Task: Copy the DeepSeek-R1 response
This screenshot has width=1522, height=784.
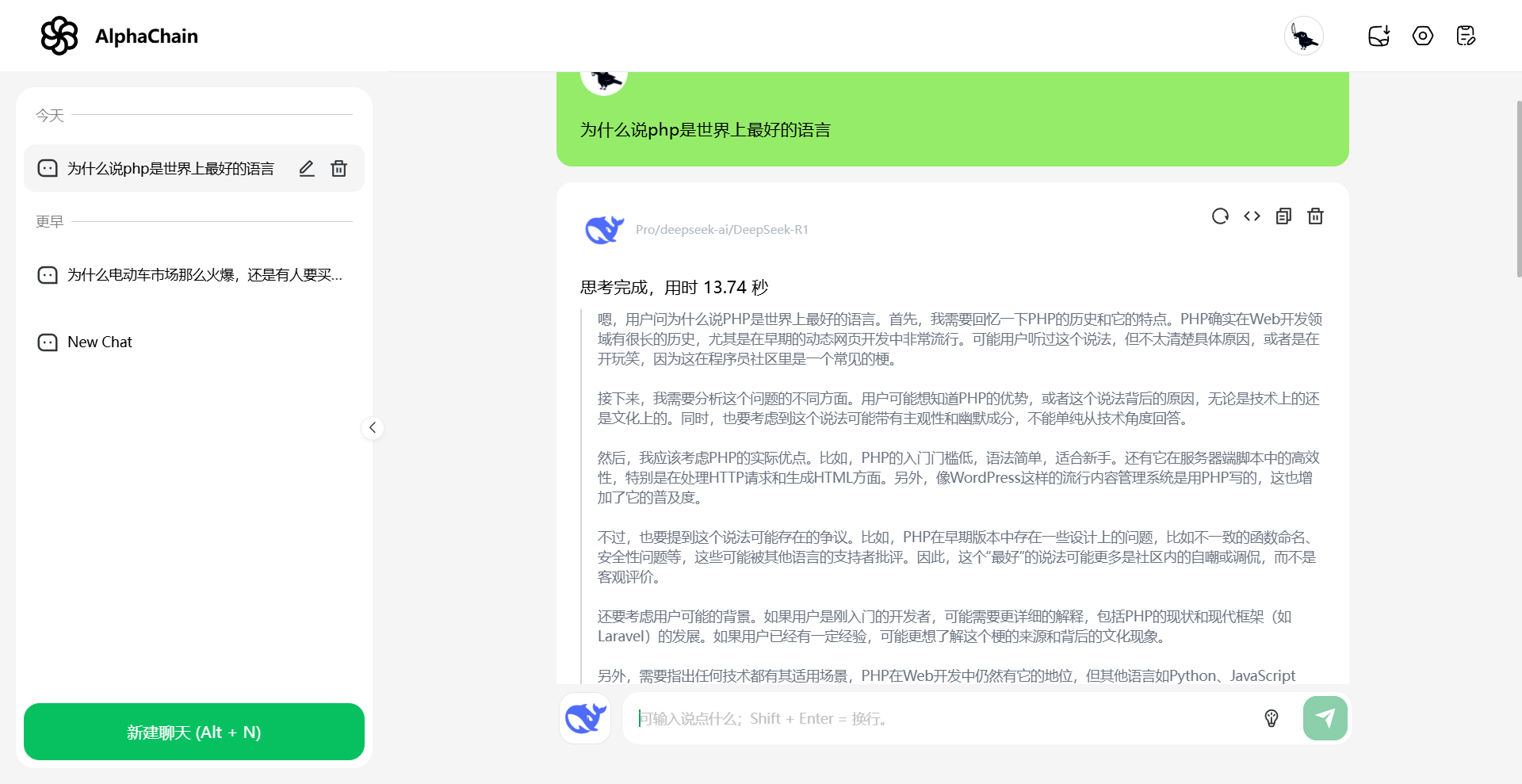Action: pyautogui.click(x=1284, y=216)
